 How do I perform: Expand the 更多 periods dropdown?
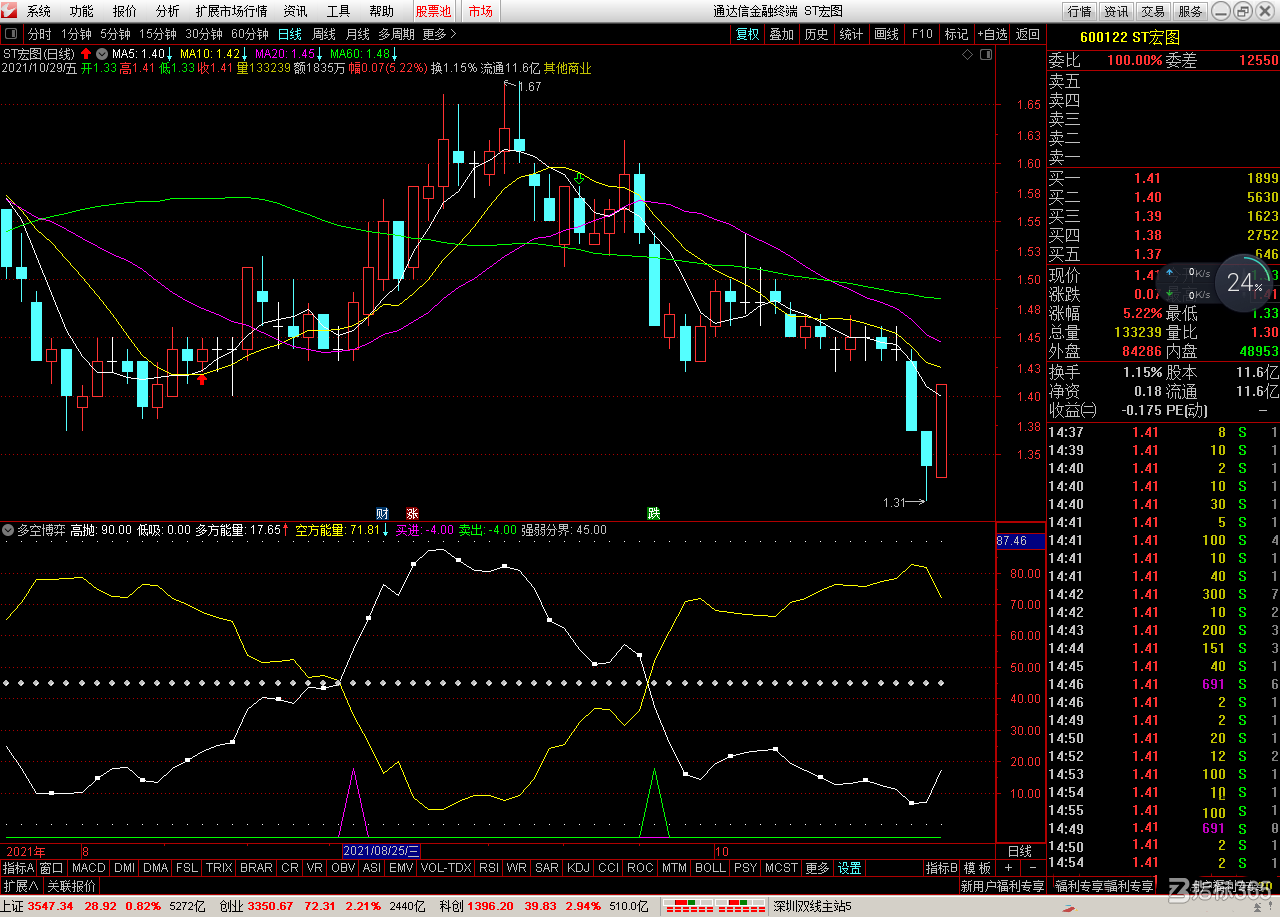point(439,34)
